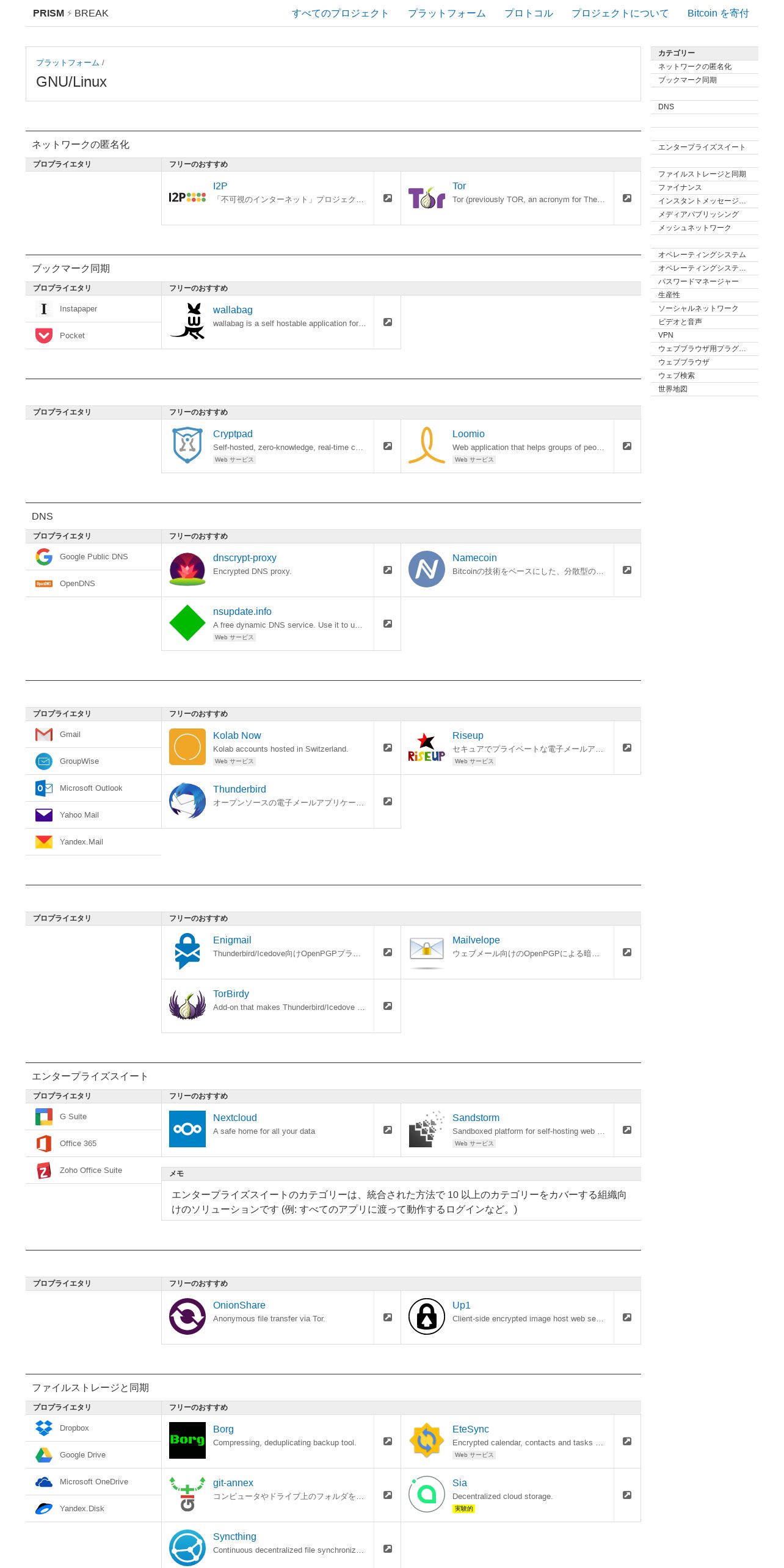Click the Thunderbird logo icon
The width and height of the screenshot is (784, 1568).
[187, 800]
